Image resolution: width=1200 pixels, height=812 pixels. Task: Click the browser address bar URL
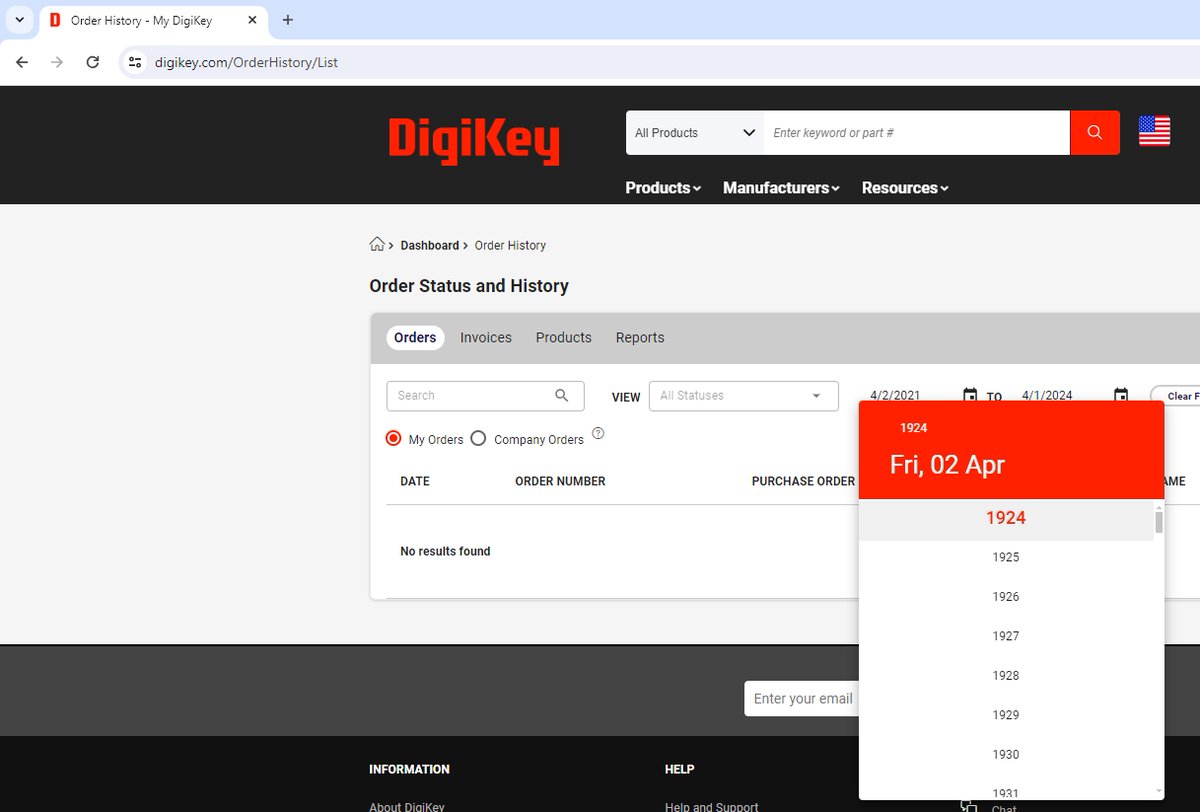tap(246, 62)
